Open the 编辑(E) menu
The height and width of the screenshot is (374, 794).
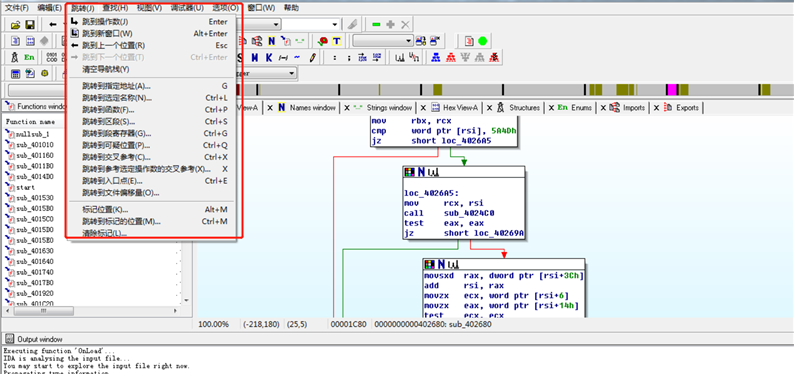point(50,8)
